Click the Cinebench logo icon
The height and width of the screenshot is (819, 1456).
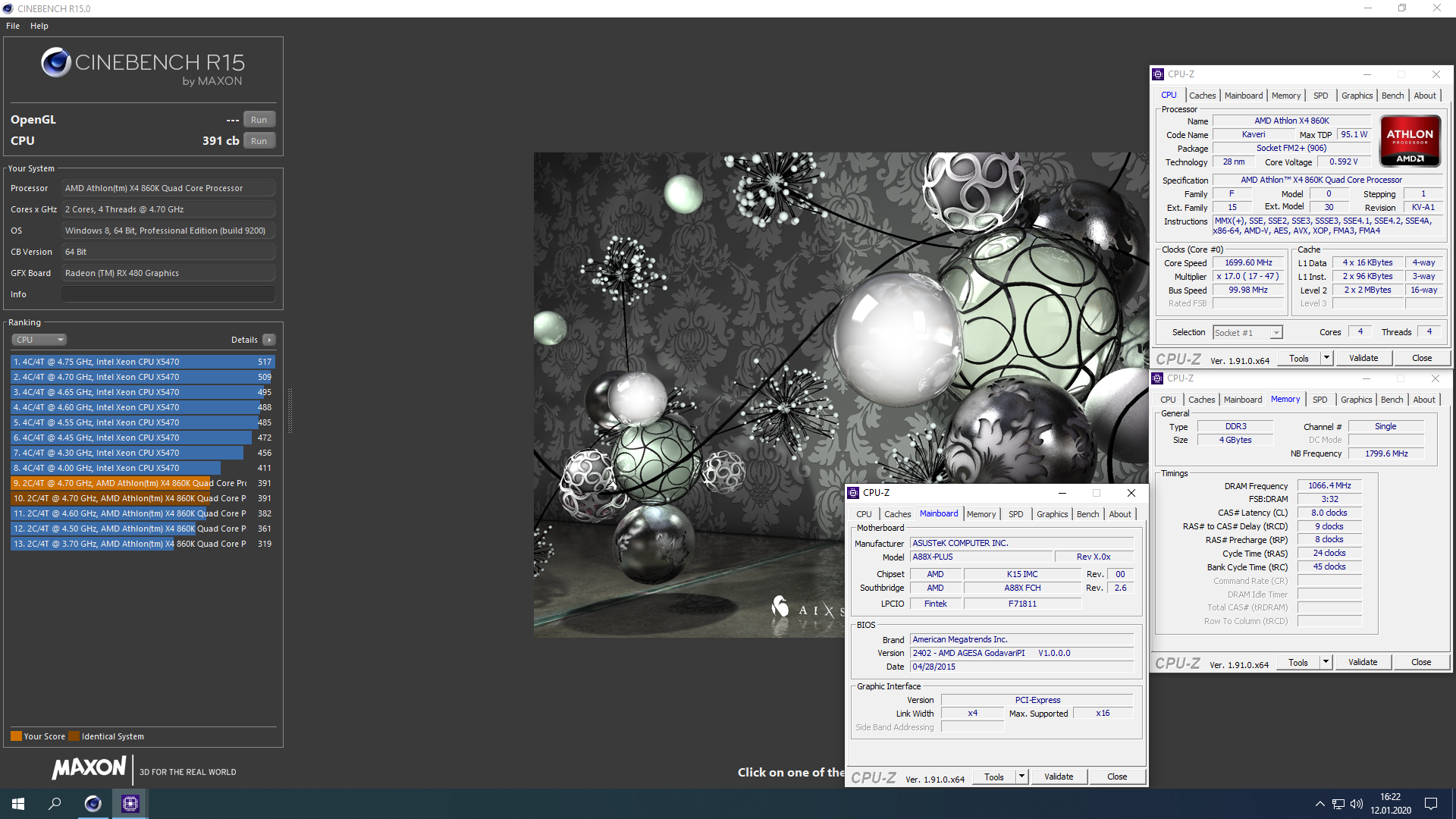(x=56, y=62)
